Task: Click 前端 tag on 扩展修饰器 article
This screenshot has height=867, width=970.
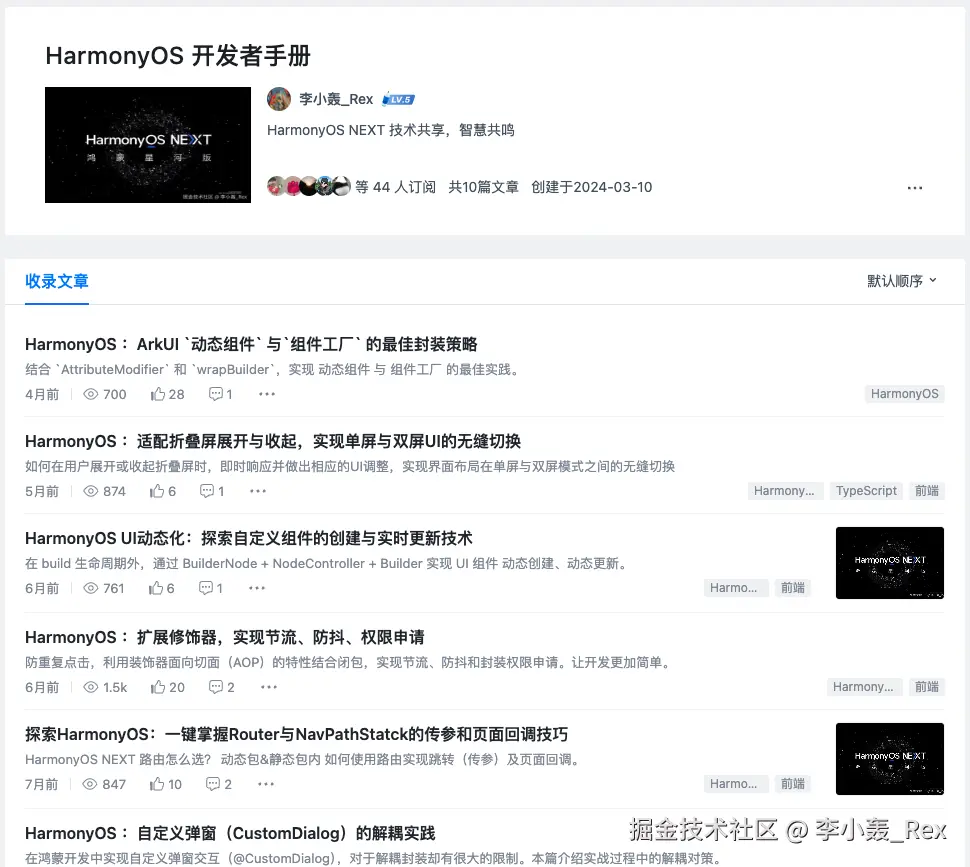Action: pos(927,687)
